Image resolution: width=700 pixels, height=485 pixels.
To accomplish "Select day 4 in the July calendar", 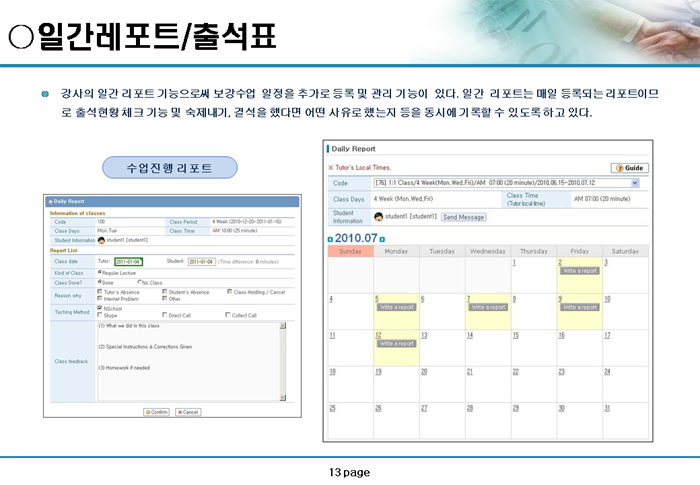I will coord(331,299).
